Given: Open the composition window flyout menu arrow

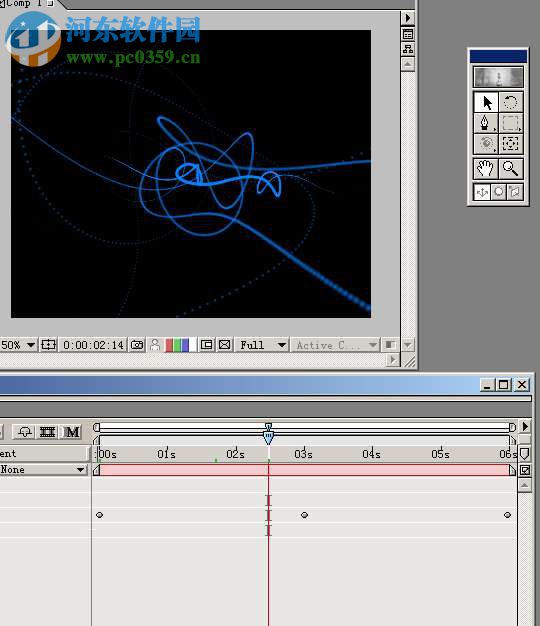Looking at the screenshot, I should (x=407, y=18).
